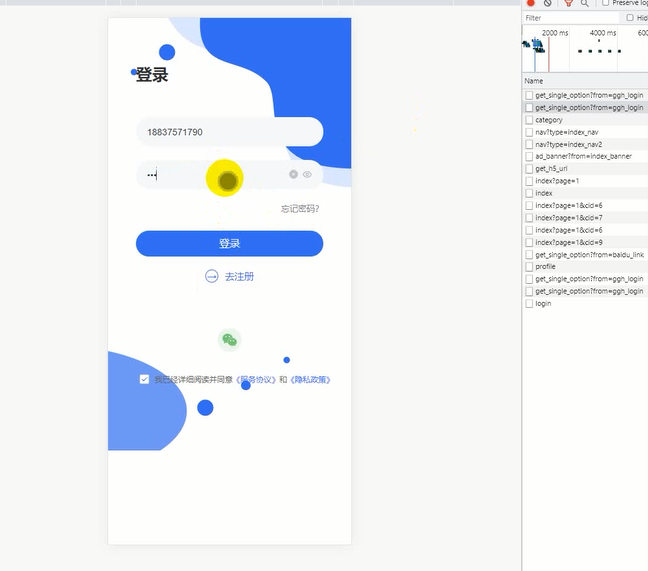Select the profile network request
The height and width of the screenshot is (571, 648).
tap(545, 267)
